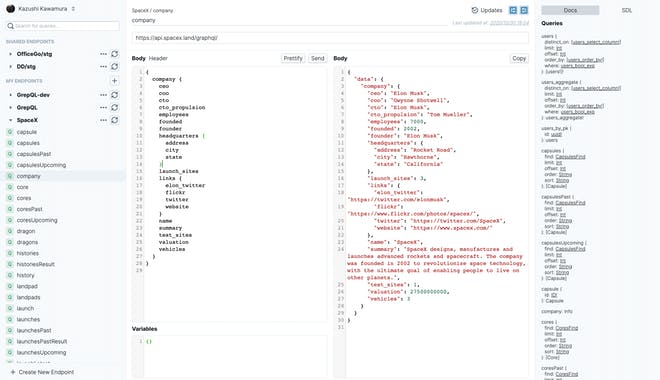The width and height of the screenshot is (660, 380).
Task: Refresh the DD/stg endpoint
Action: 114,66
